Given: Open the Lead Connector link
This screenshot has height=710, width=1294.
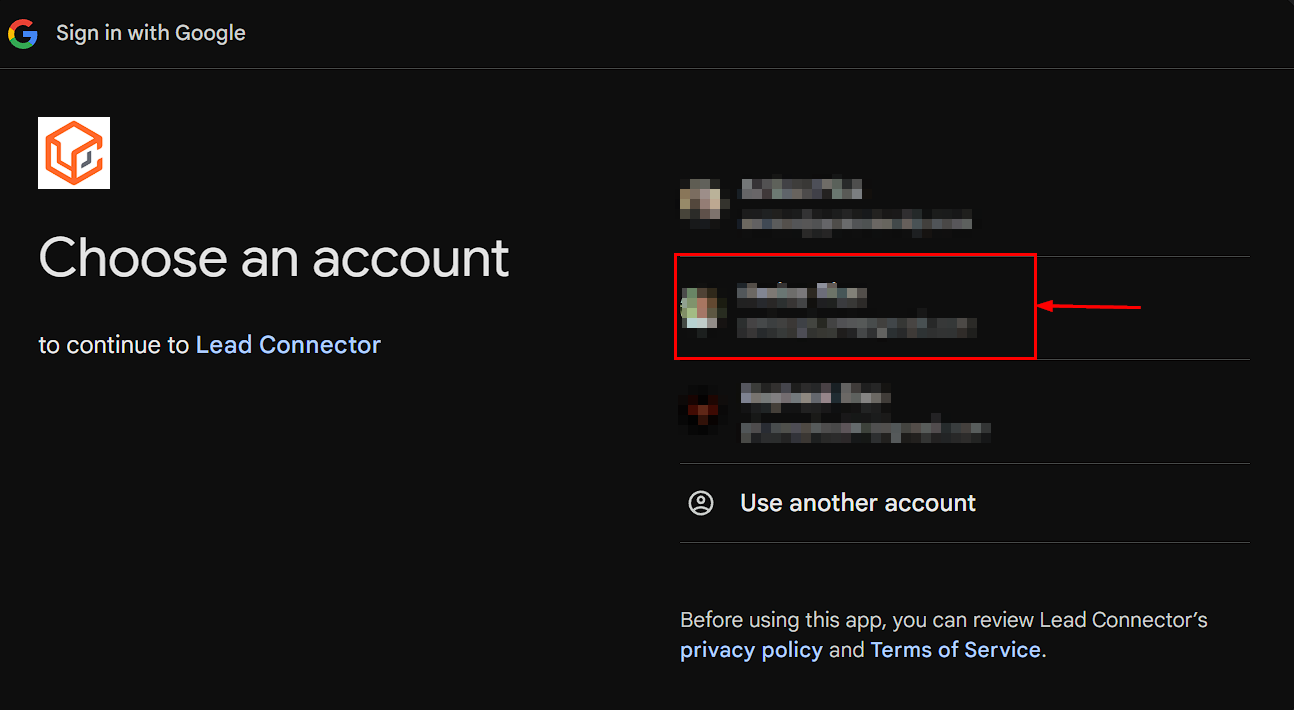Looking at the screenshot, I should [288, 344].
